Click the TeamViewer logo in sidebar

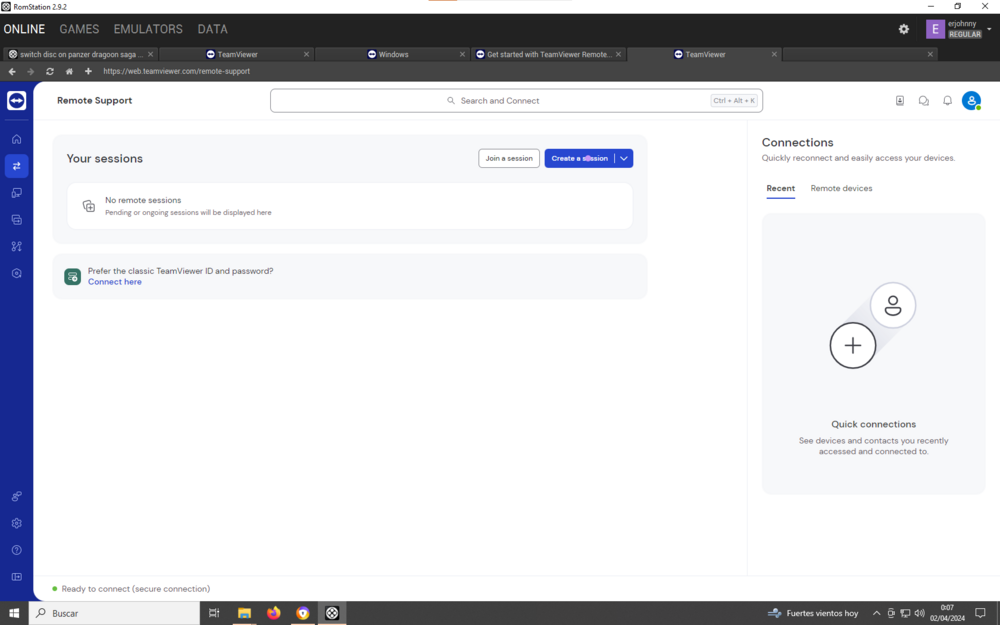click(x=16, y=101)
